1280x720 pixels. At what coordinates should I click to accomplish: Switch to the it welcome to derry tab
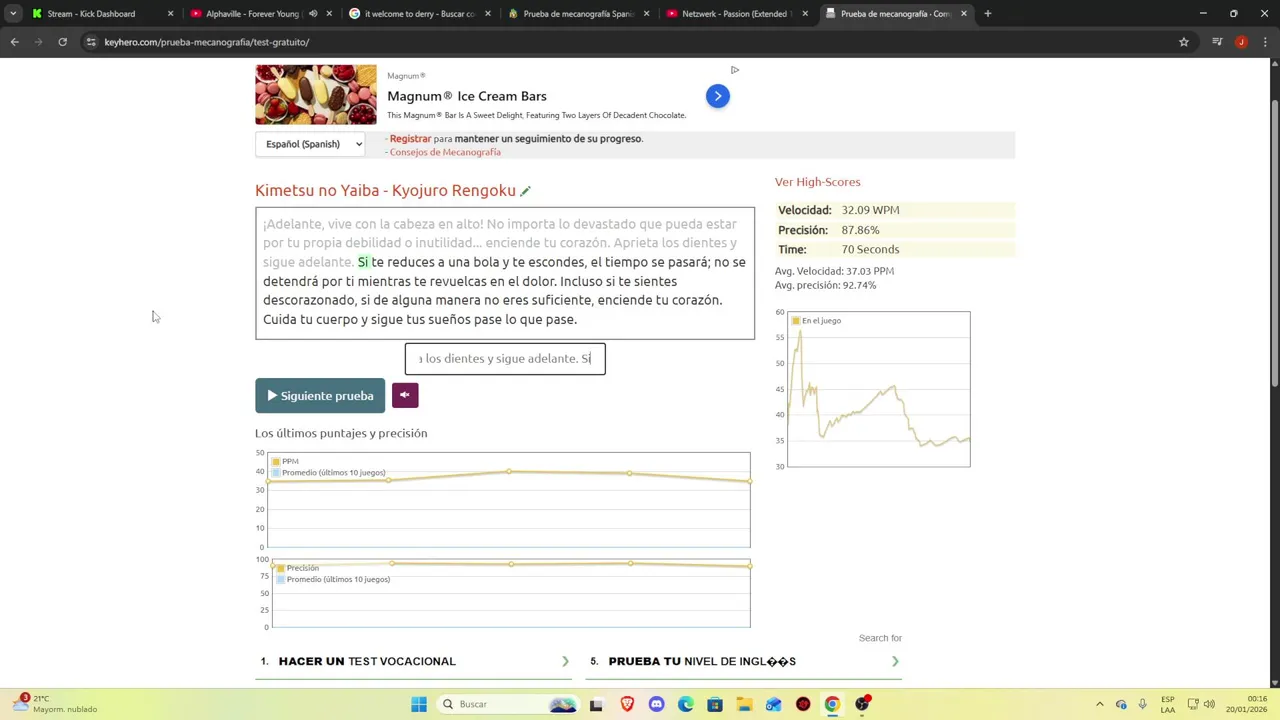click(x=420, y=14)
